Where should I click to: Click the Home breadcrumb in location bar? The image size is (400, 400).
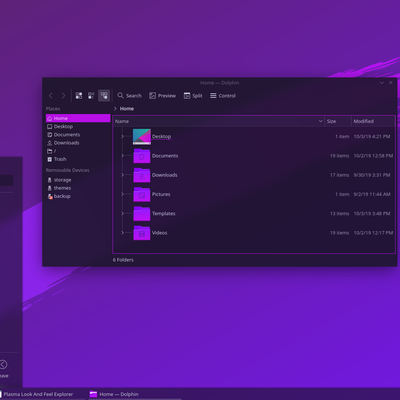coord(127,109)
